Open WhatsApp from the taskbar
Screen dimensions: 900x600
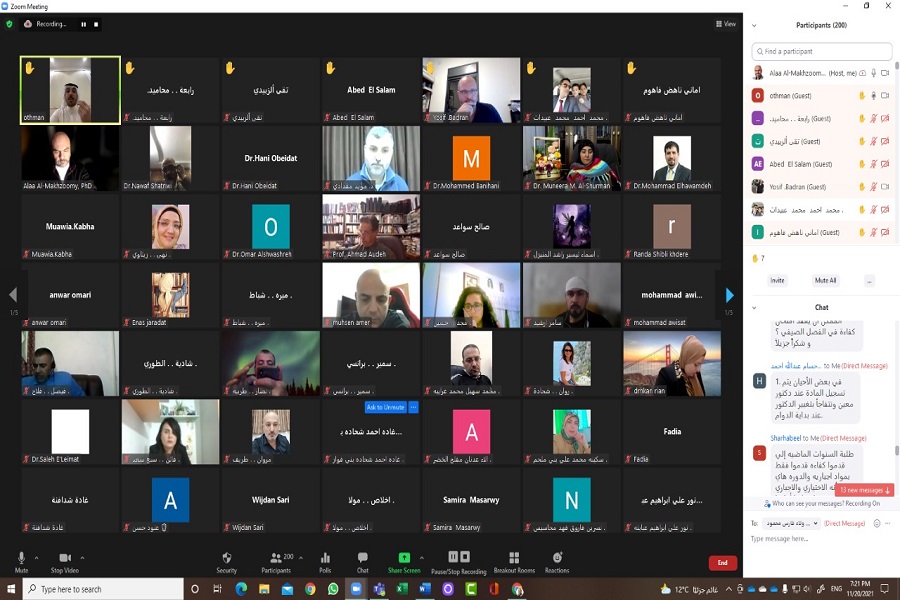(333, 589)
